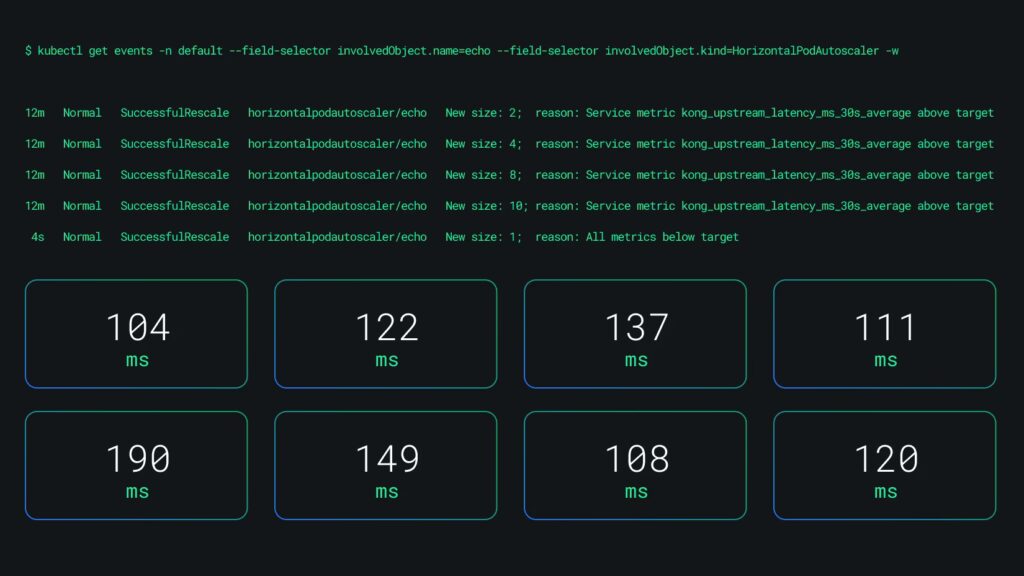Click the "$" shell prompt symbol
Viewport: 1024px width, 576px height.
pos(29,50)
